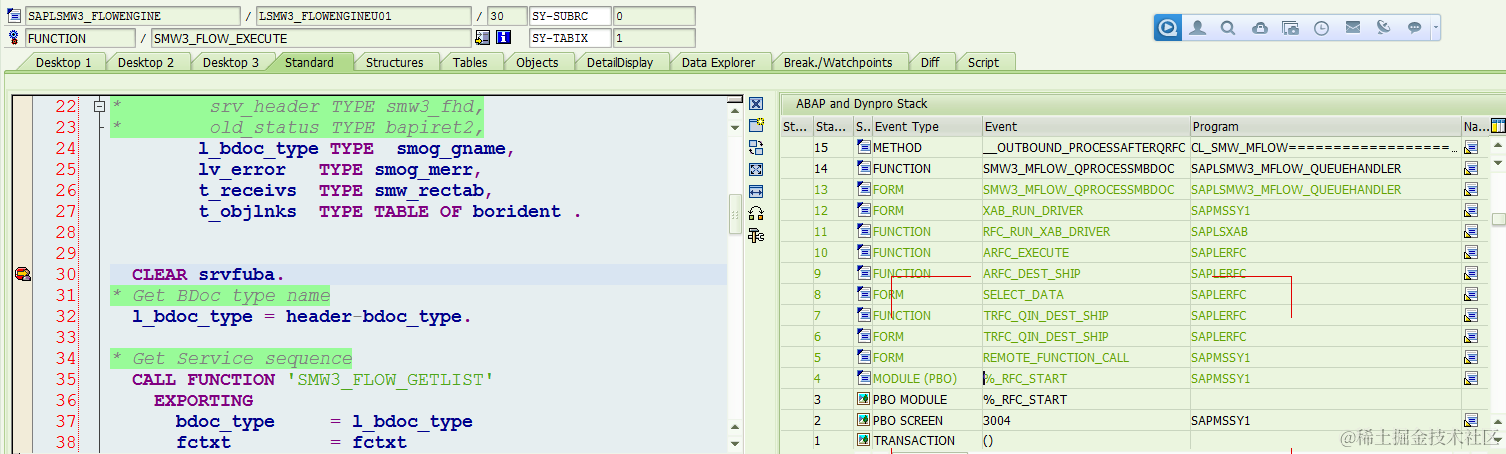Viewport: 1506px width, 454px height.
Task: Click the RFC_RUN_XAB_DRIVER event cell
Action: pyautogui.click(x=1085, y=232)
